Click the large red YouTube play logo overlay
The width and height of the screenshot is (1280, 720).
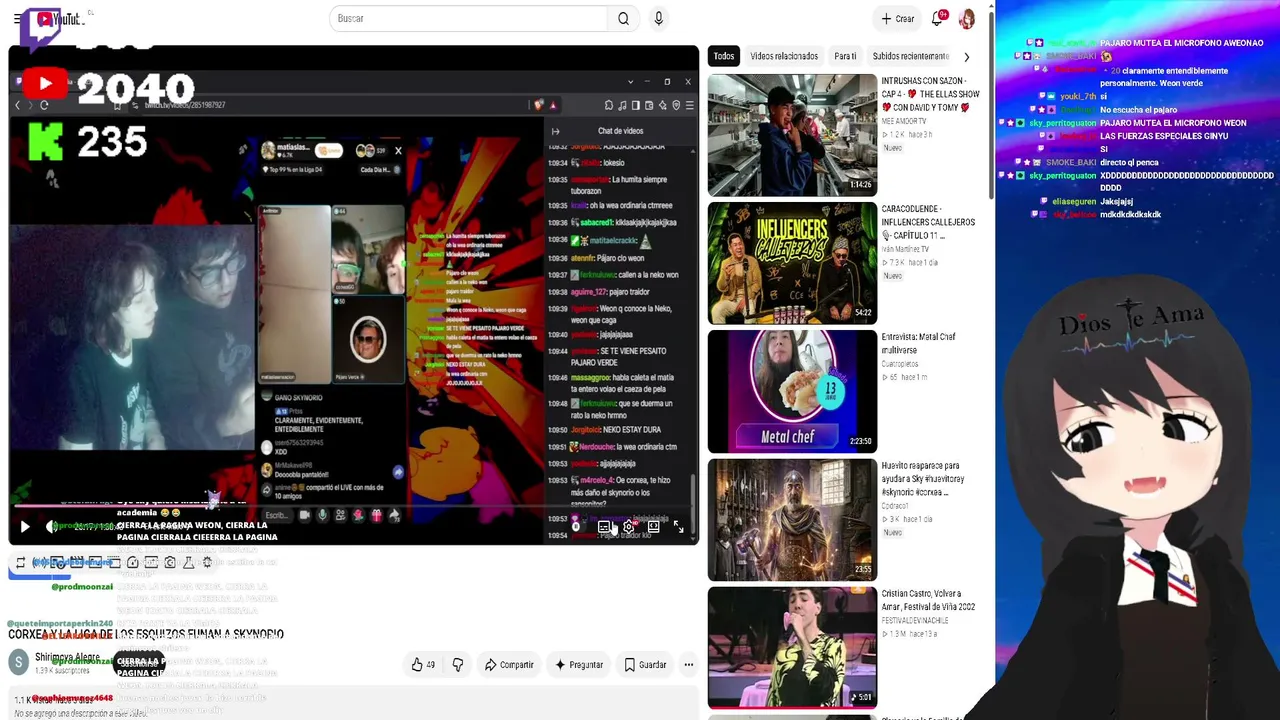tap(44, 85)
